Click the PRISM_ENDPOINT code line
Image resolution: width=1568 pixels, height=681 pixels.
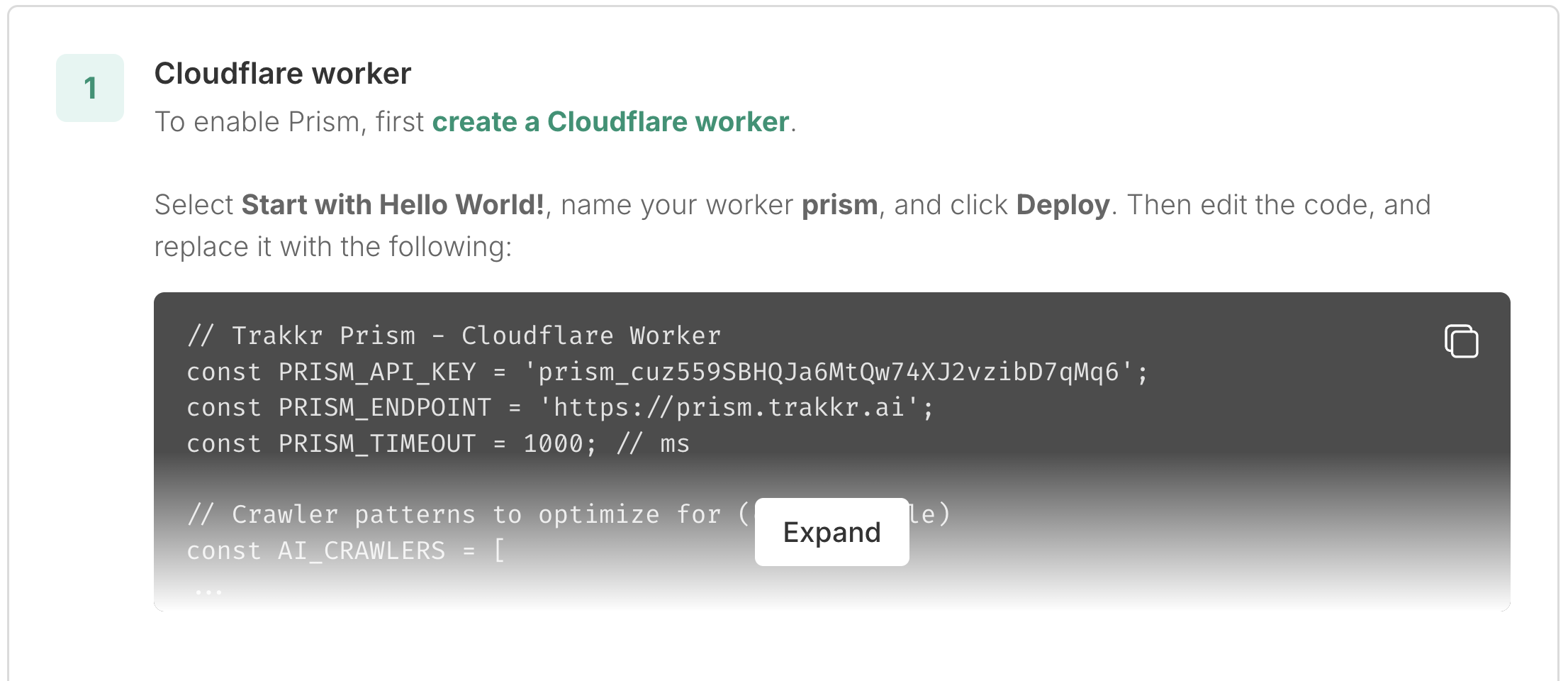point(560,407)
